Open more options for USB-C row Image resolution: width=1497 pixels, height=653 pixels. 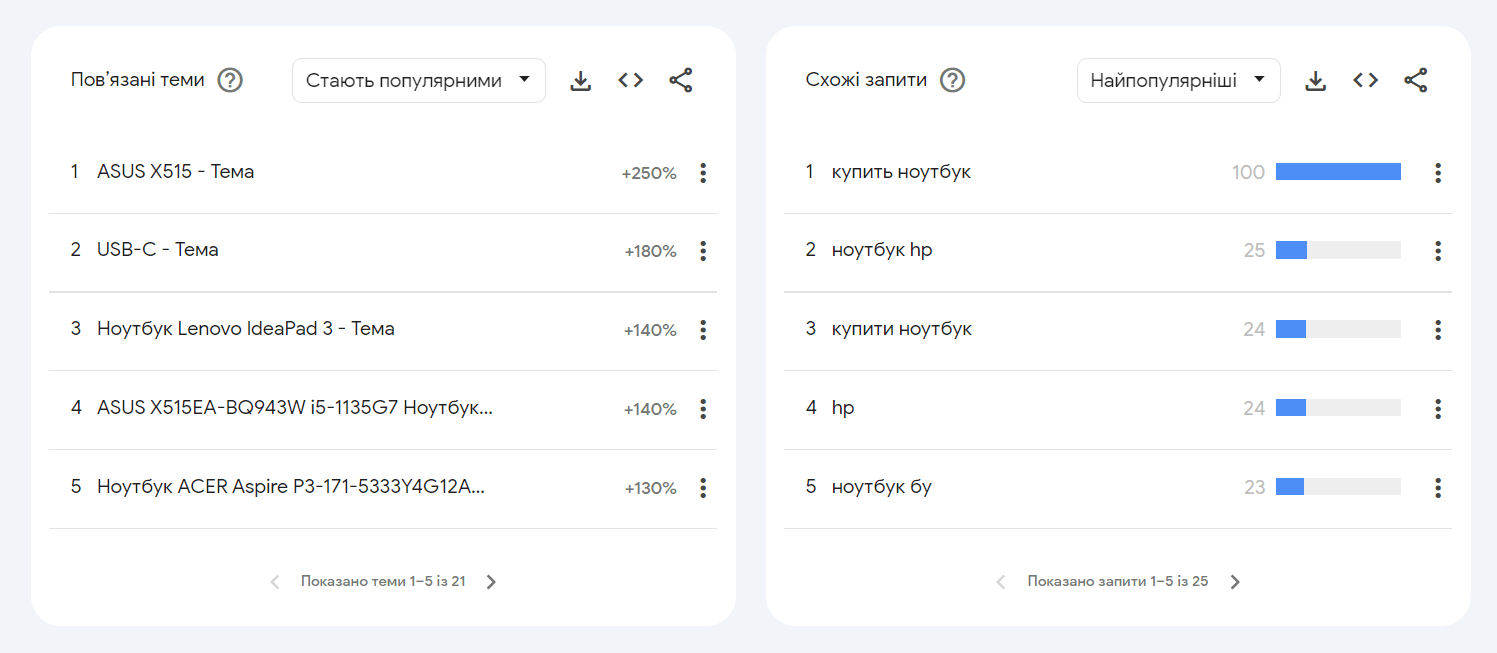point(703,251)
